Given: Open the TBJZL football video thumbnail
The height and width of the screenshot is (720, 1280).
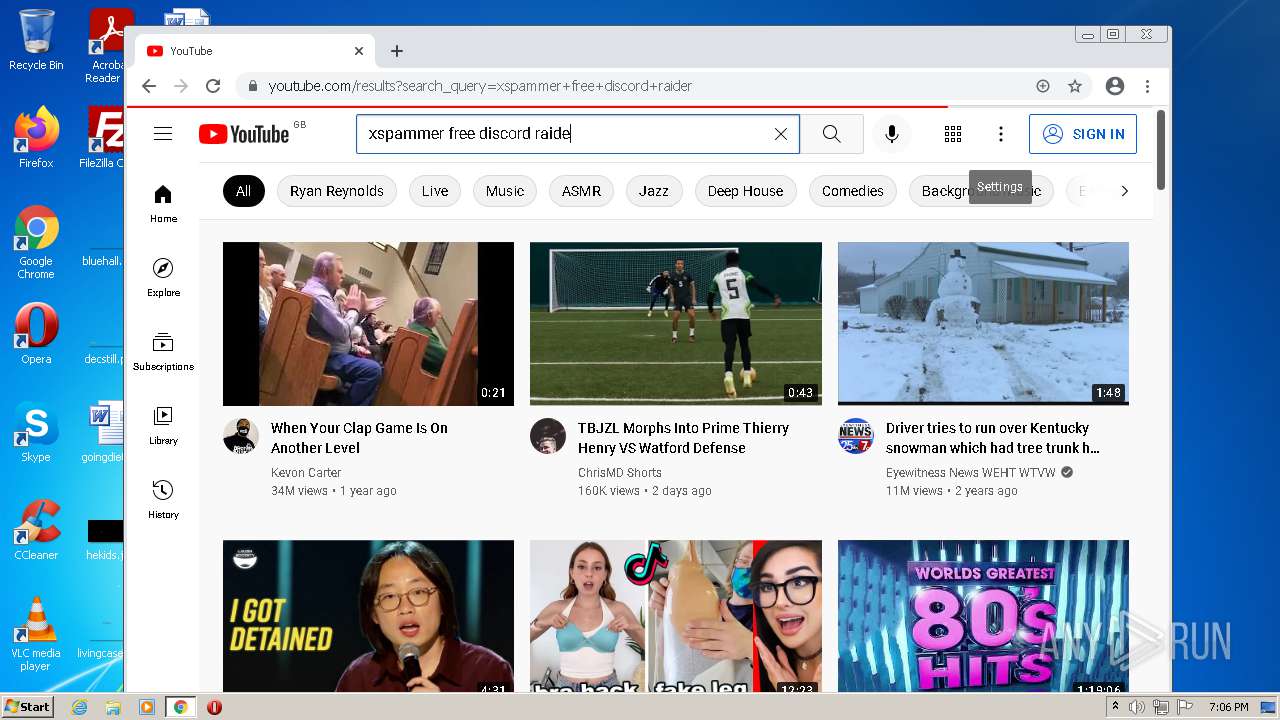Looking at the screenshot, I should tap(676, 324).
